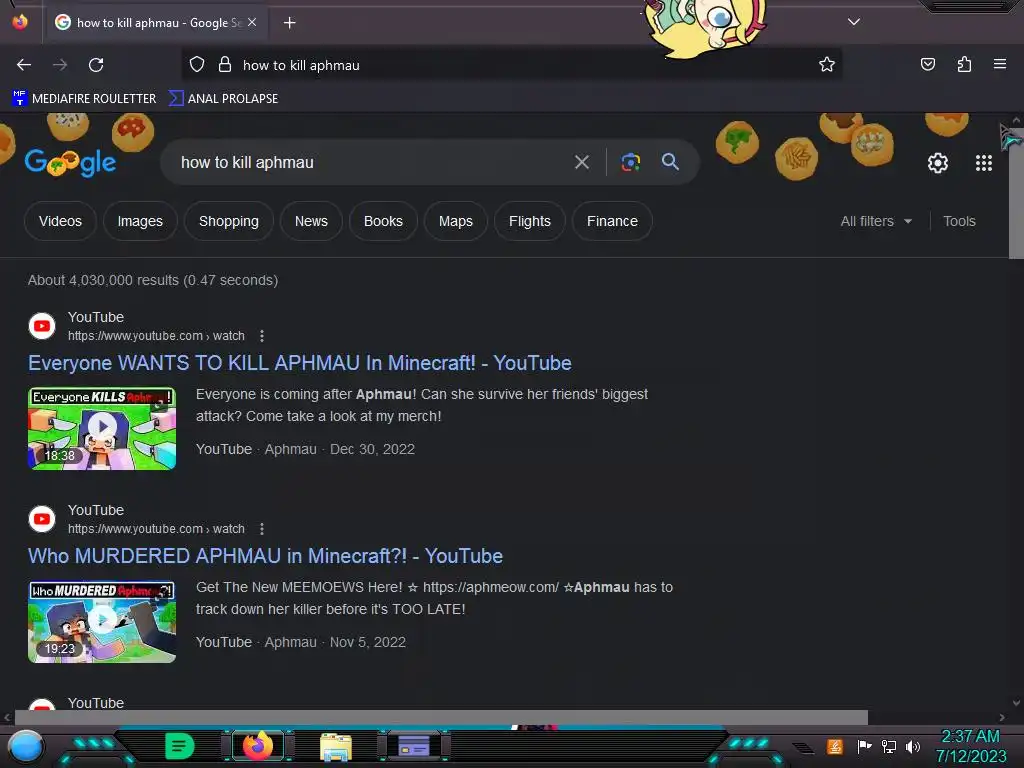Open green notes app in taskbar
The width and height of the screenshot is (1024, 768).
coord(180,746)
